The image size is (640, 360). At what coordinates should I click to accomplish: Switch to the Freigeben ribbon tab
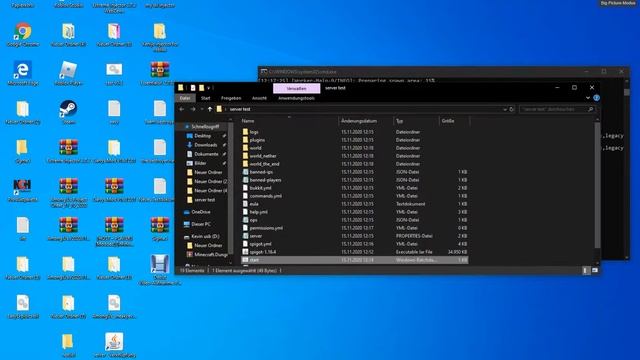pos(231,98)
